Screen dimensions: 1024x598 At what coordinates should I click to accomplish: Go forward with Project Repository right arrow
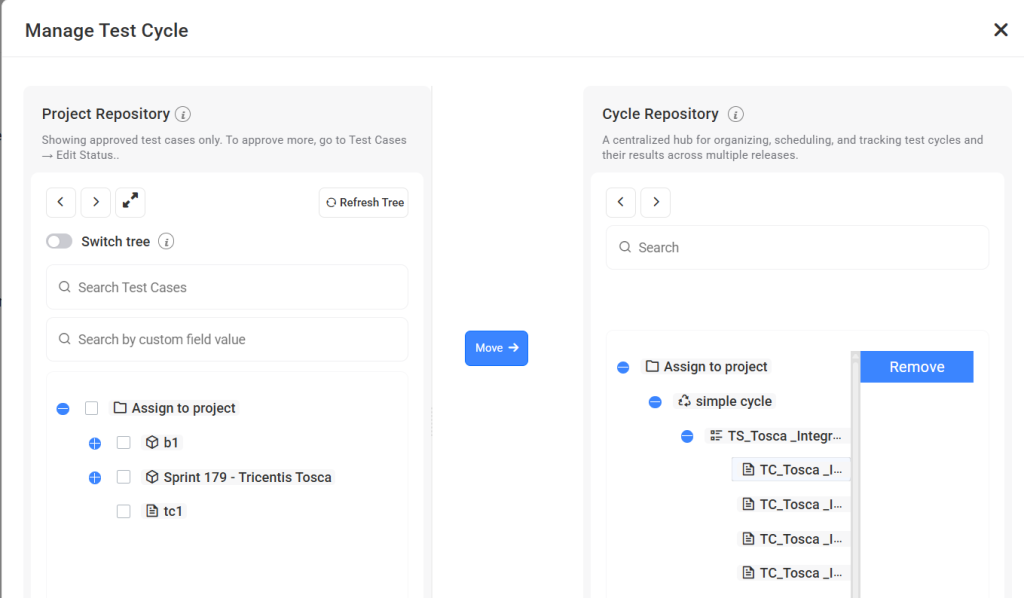tap(95, 202)
